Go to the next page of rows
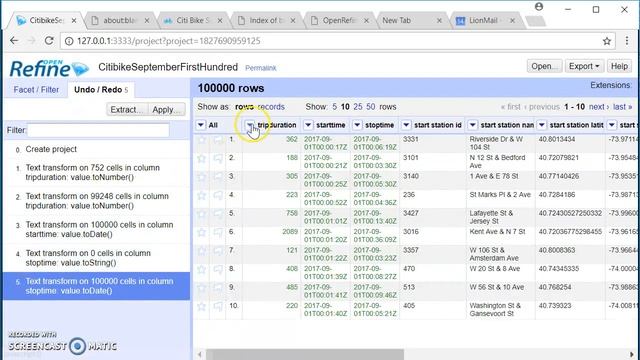 click(x=599, y=107)
